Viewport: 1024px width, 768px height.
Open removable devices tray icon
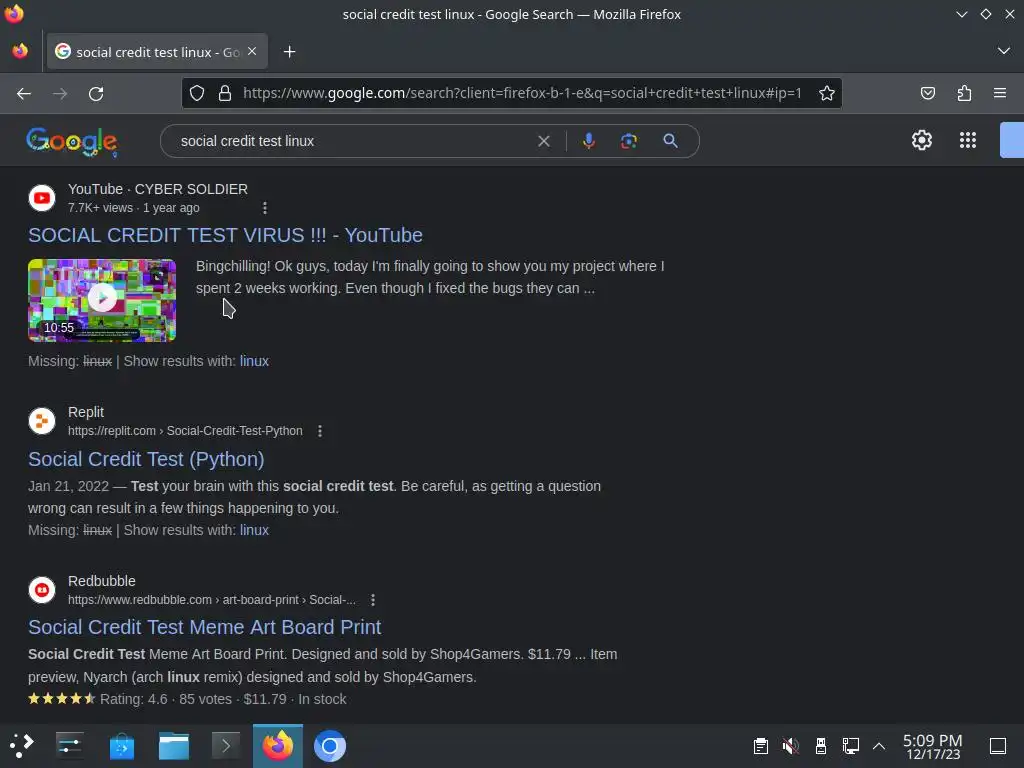coord(821,746)
